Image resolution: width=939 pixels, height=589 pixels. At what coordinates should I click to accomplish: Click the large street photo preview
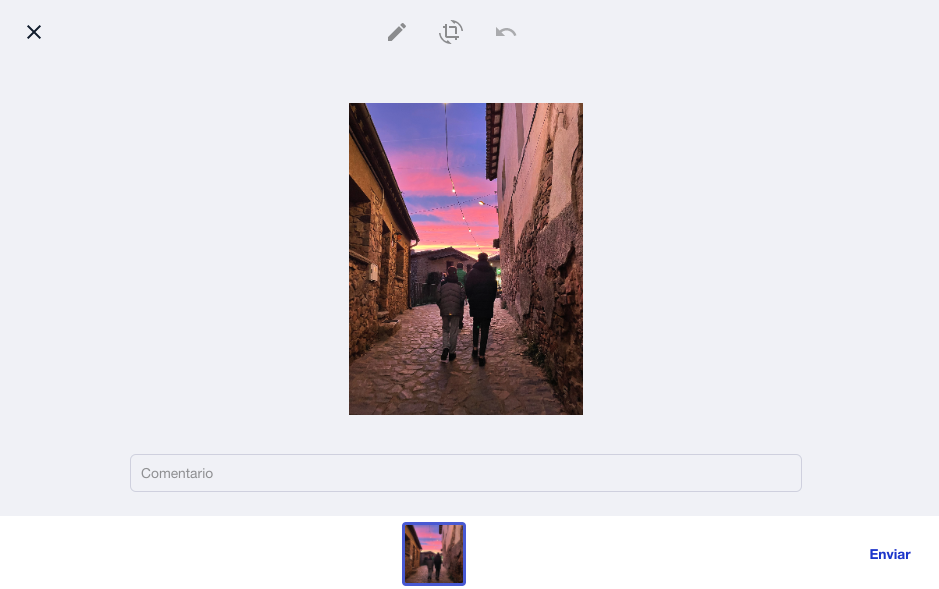click(466, 259)
